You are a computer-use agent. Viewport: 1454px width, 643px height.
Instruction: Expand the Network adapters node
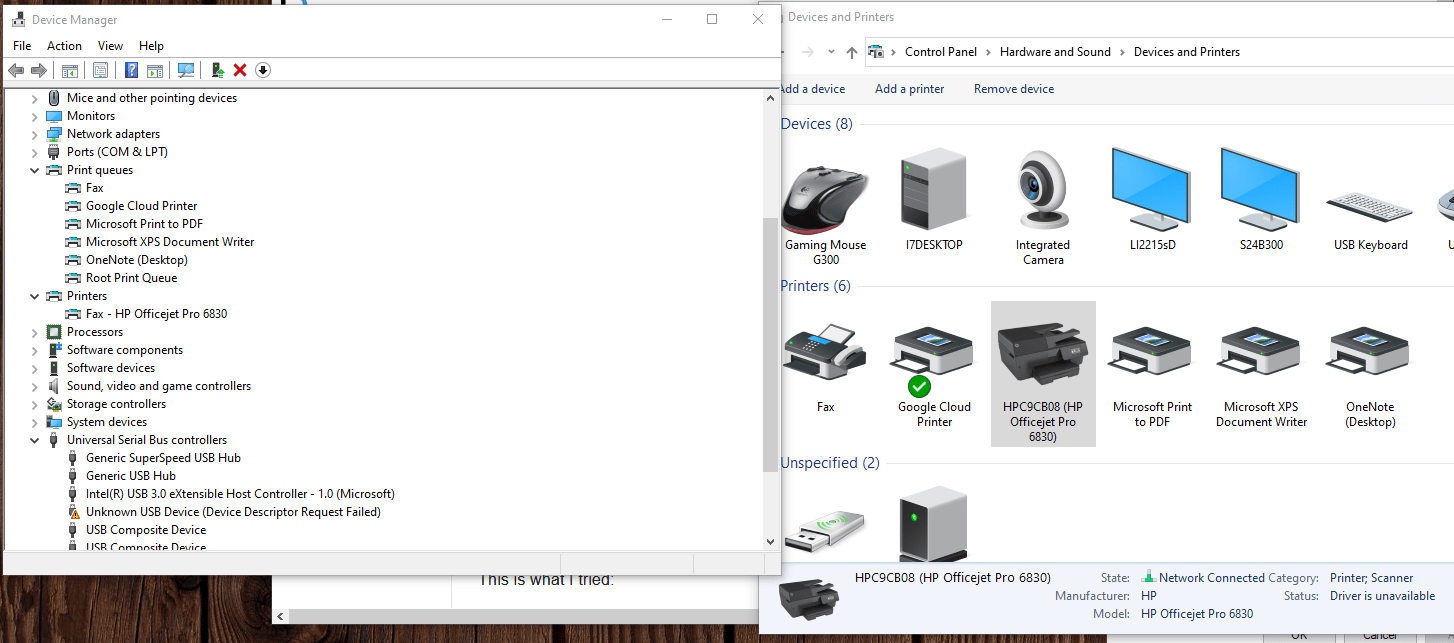click(35, 134)
